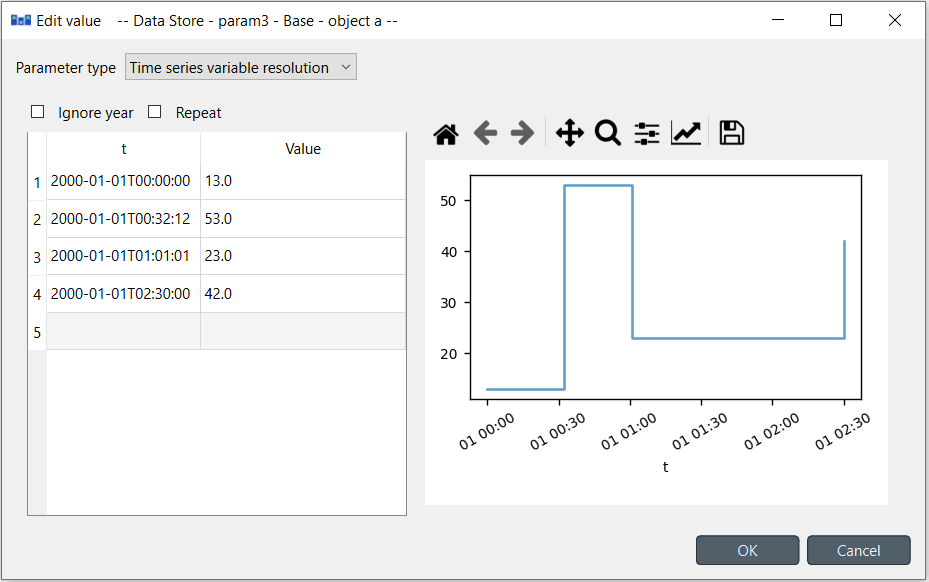Open Configure subplots sliders icon
This screenshot has width=929, height=582.
coord(647,133)
